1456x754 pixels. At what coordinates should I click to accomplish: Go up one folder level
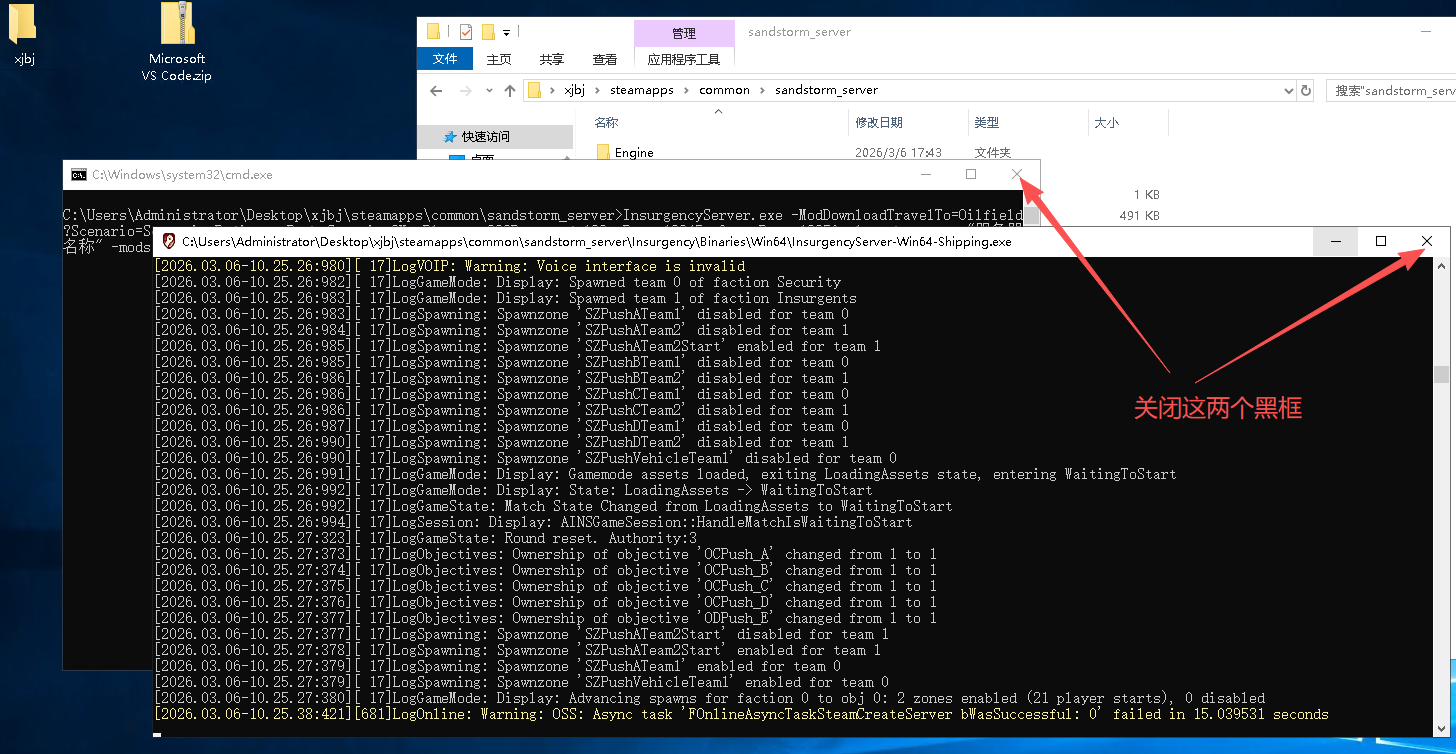click(x=510, y=90)
